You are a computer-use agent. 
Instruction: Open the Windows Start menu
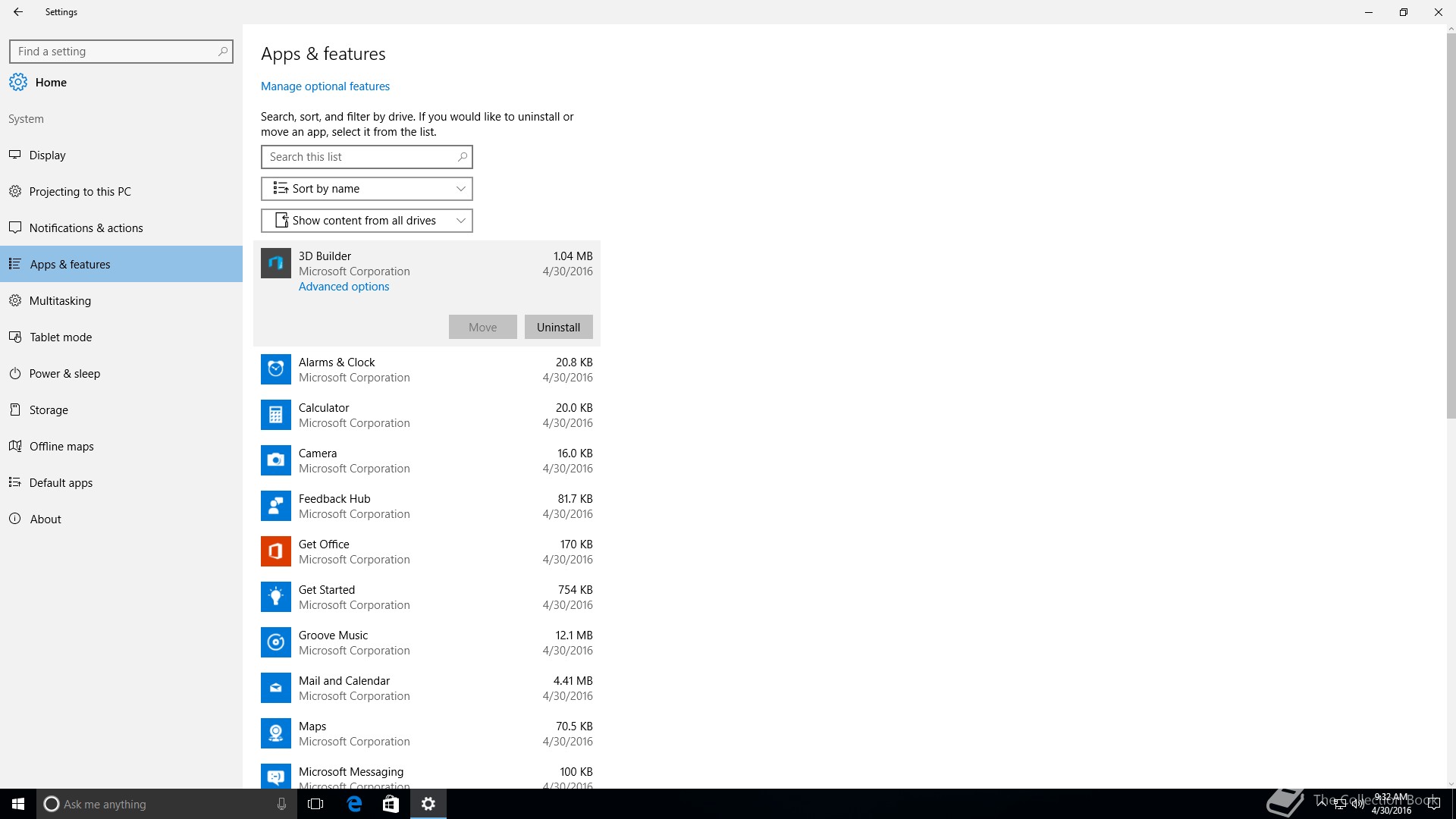coord(18,804)
